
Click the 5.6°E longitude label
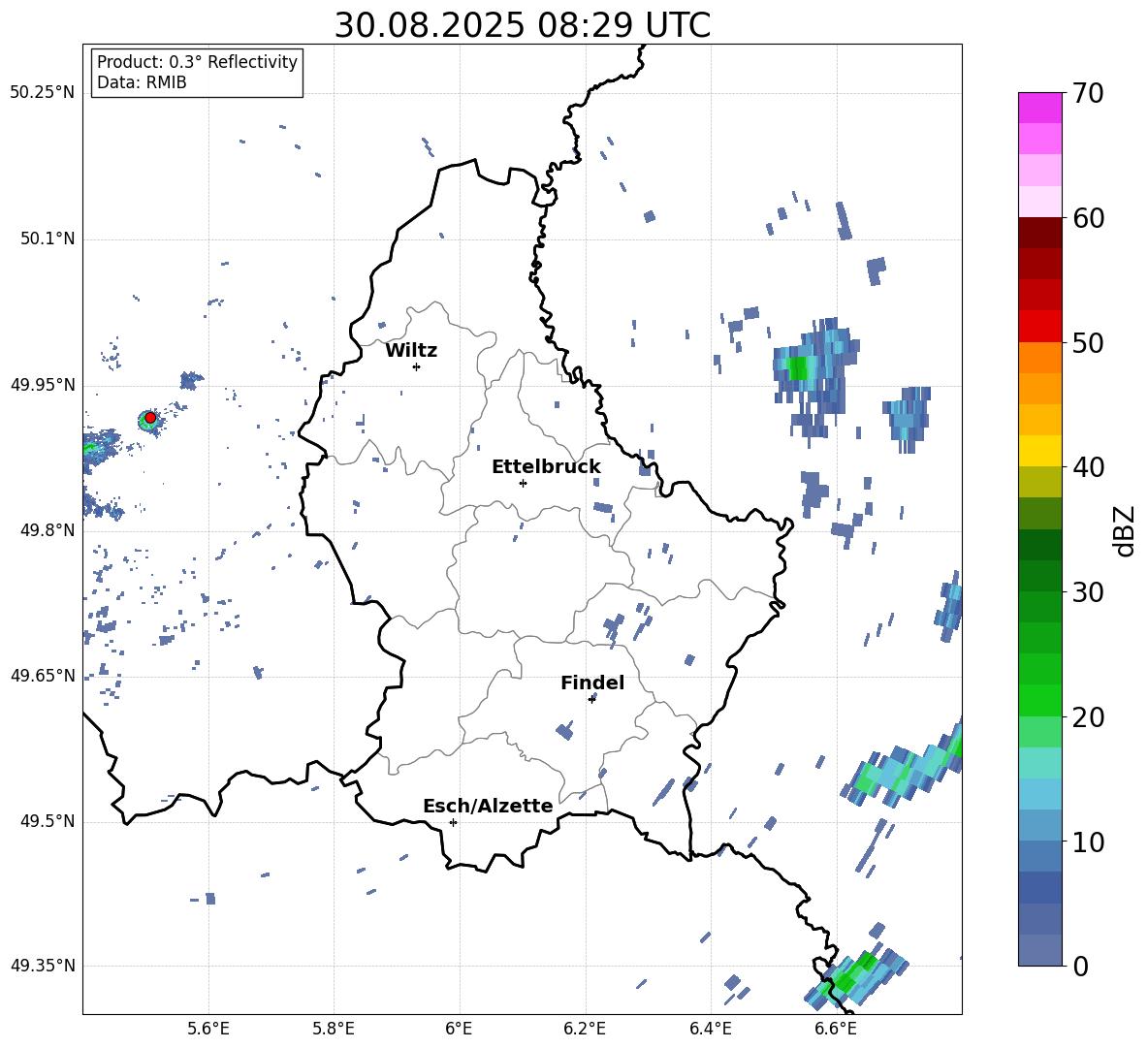click(207, 1029)
